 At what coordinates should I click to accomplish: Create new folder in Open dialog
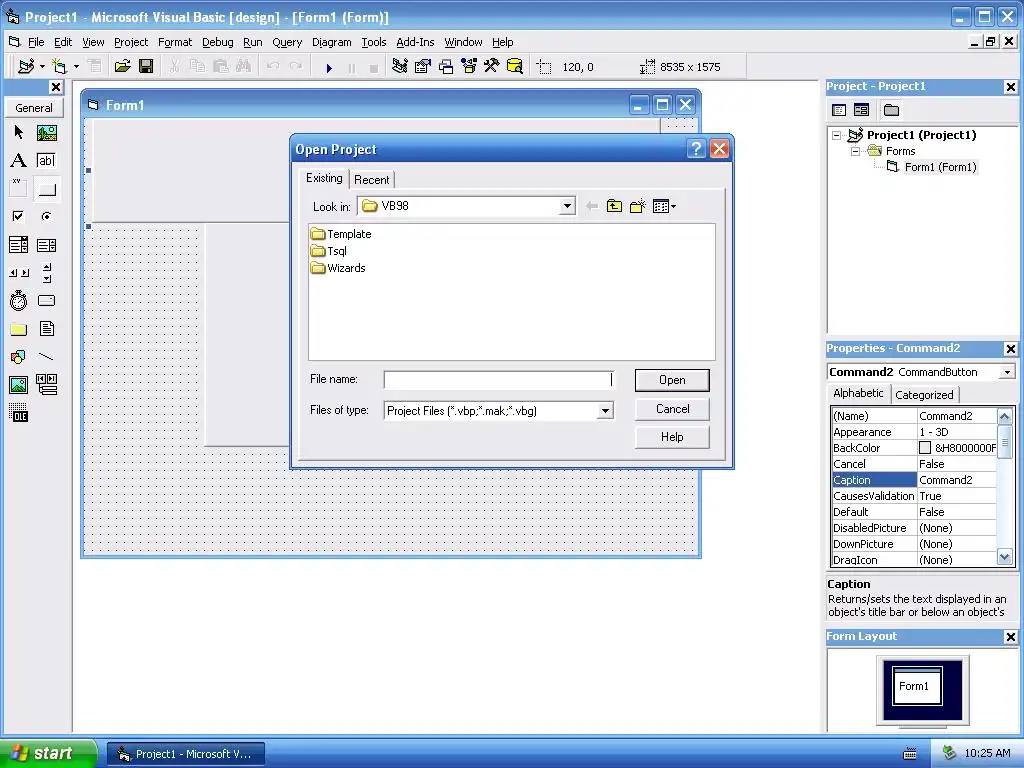pyautogui.click(x=637, y=206)
